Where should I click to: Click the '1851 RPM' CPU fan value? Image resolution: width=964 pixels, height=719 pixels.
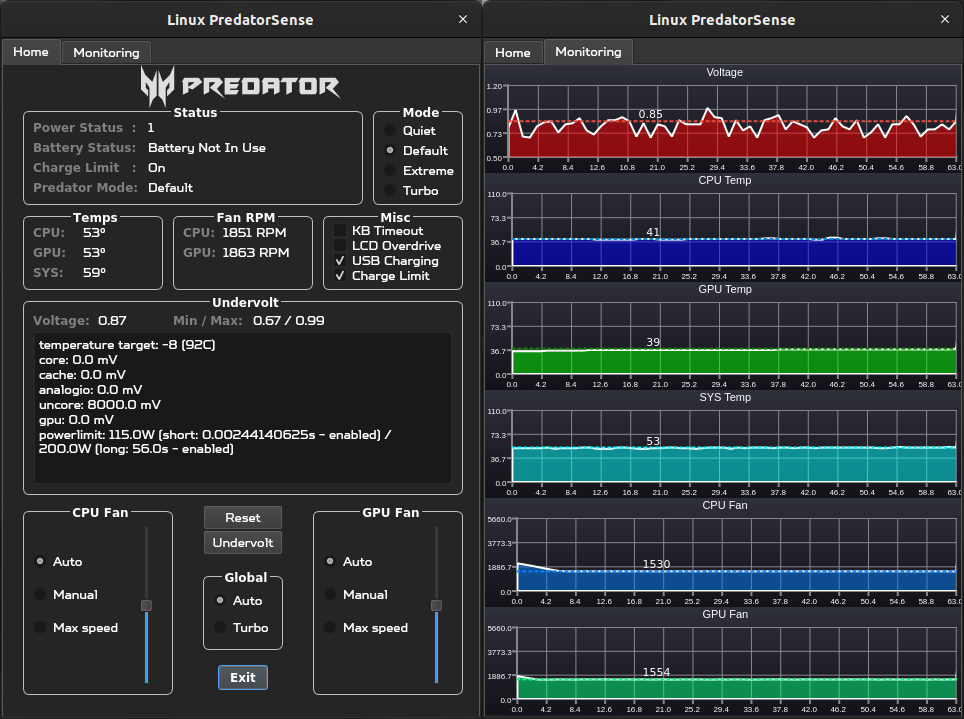tap(254, 232)
